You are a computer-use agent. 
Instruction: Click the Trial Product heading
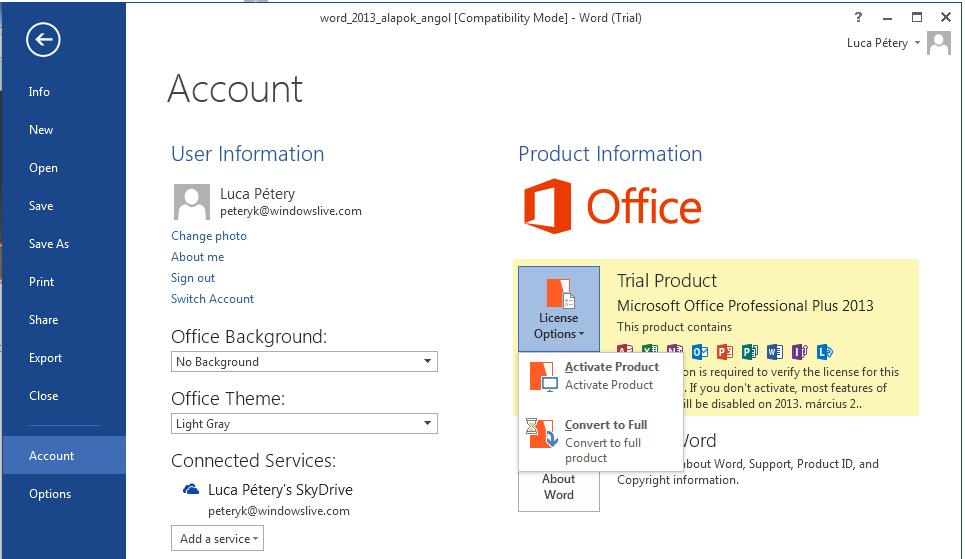667,281
